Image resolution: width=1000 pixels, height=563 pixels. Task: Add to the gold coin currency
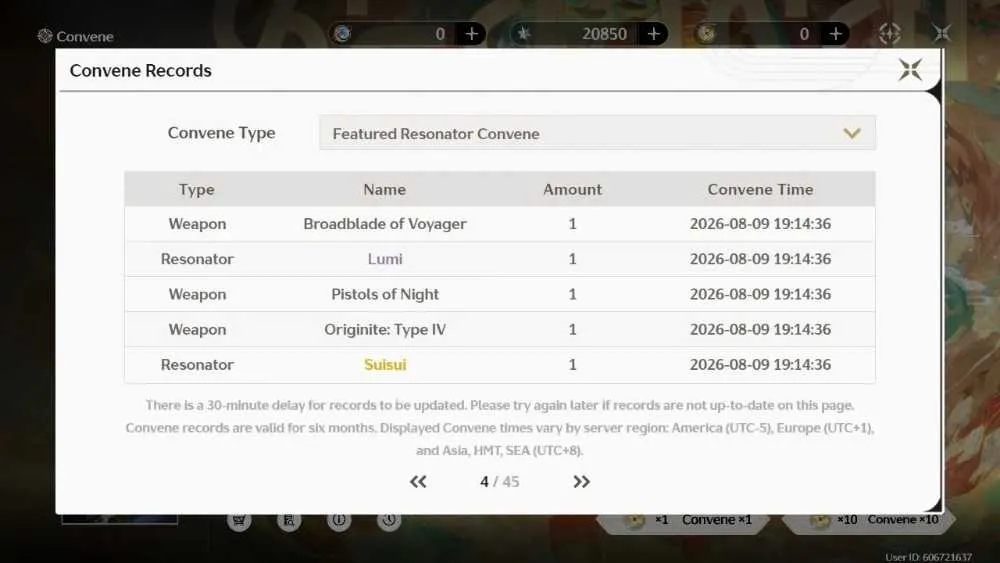click(835, 34)
